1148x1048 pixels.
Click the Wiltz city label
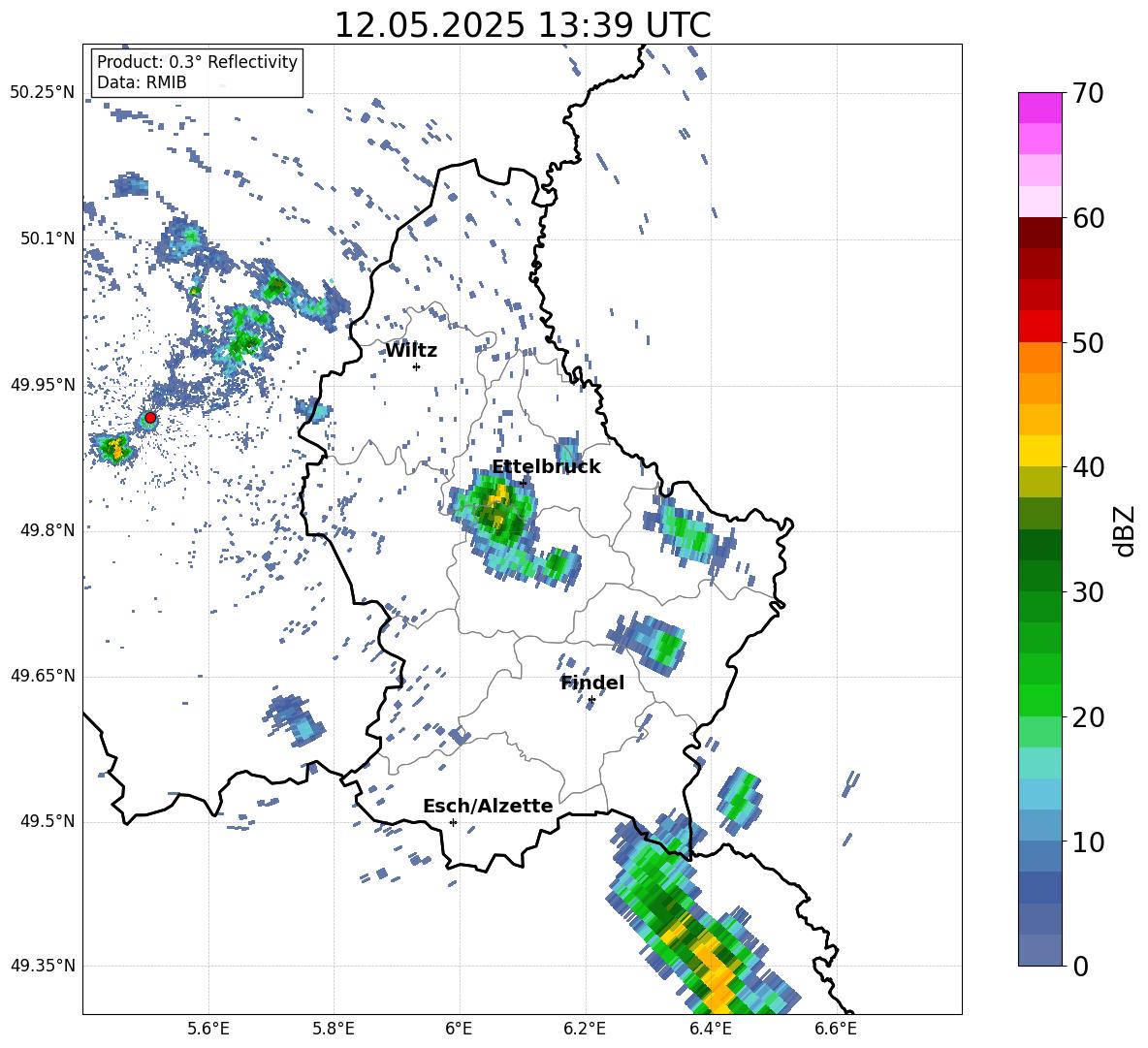[x=411, y=351]
